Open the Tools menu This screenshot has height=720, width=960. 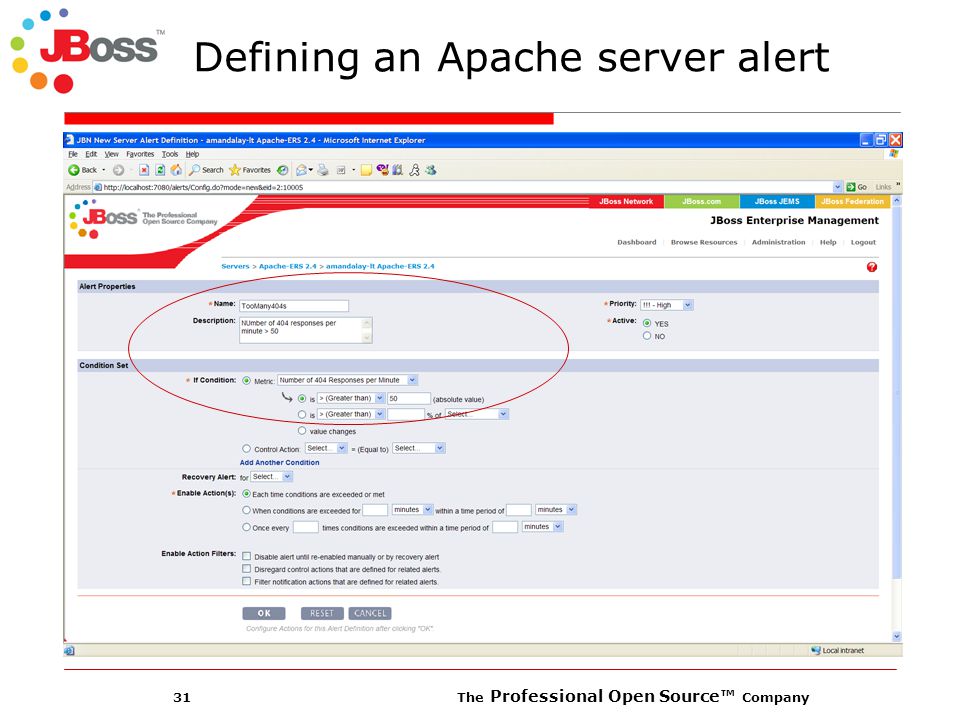[170, 154]
